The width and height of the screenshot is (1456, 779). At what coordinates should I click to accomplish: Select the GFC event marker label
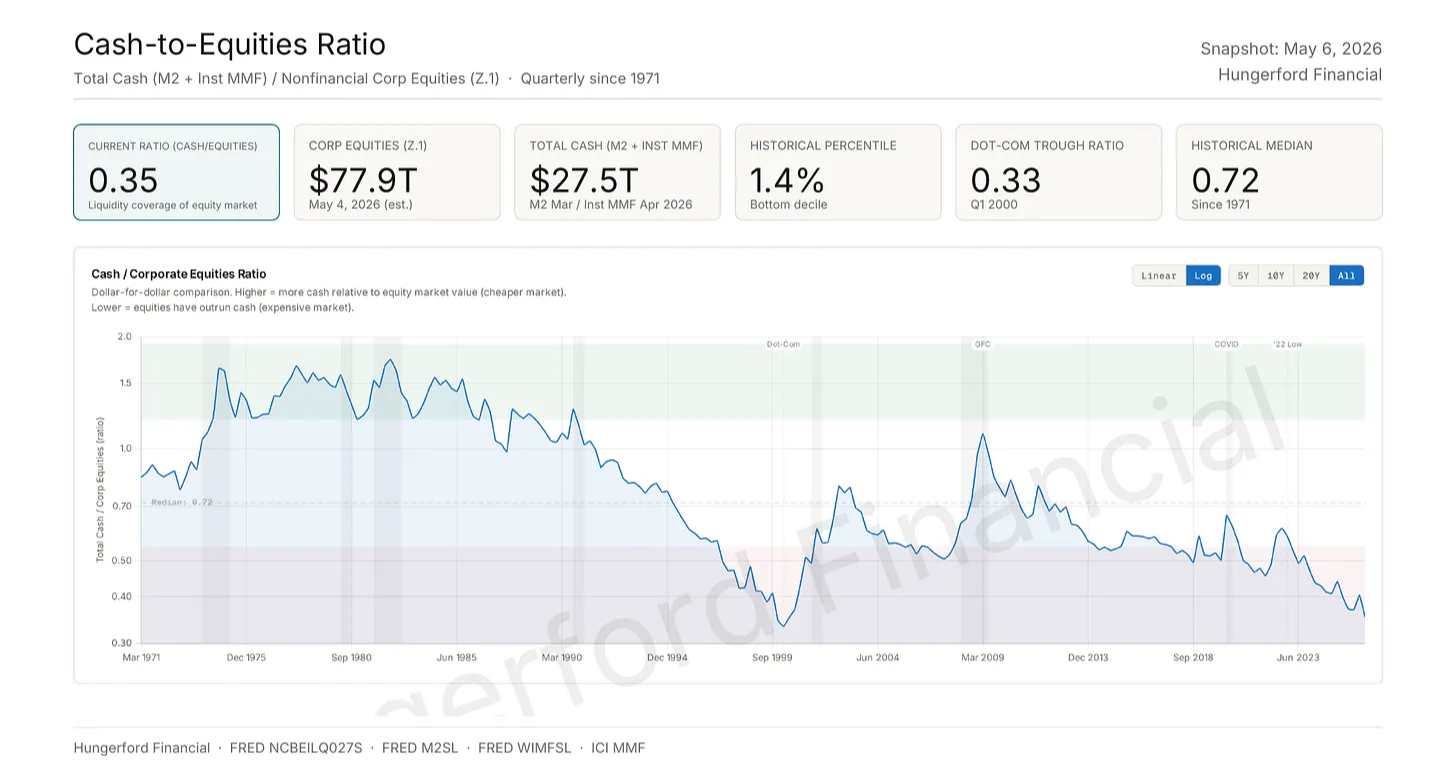(x=982, y=344)
